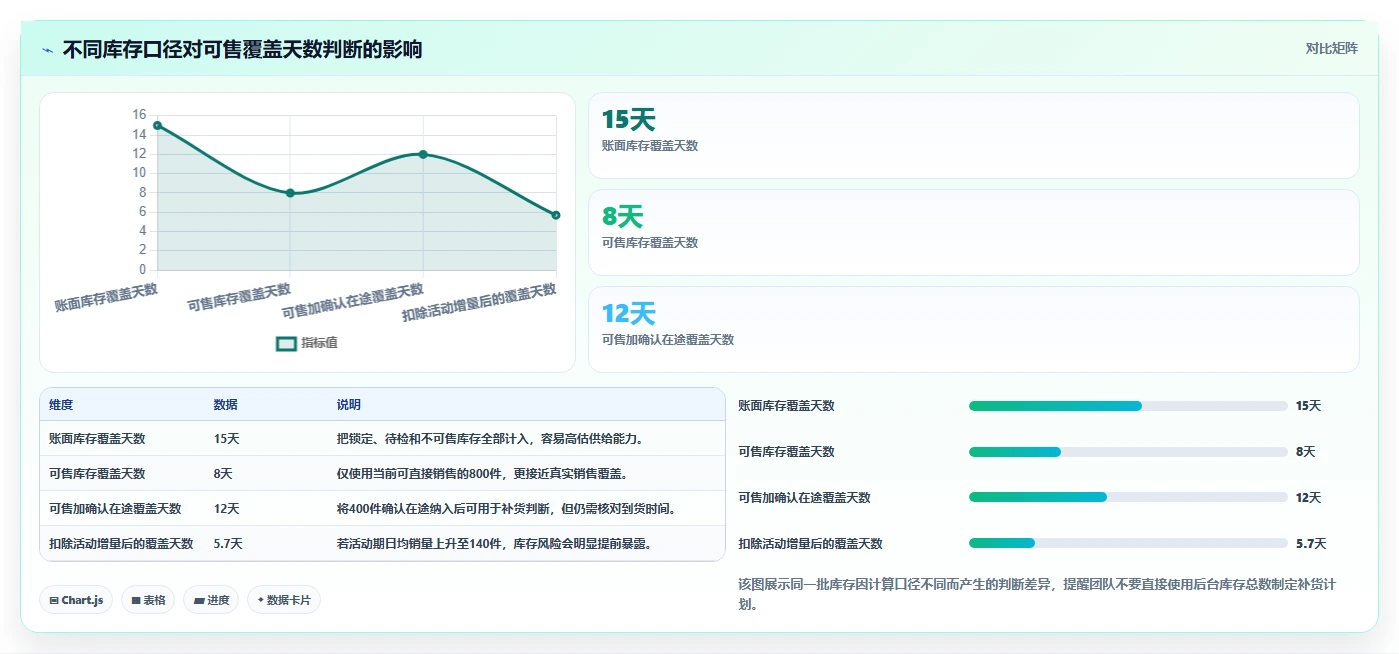The height and width of the screenshot is (654, 1399).
Task: Click the 可售加确认在途覆盖天数 progress bar
Action: pyautogui.click(x=1128, y=498)
